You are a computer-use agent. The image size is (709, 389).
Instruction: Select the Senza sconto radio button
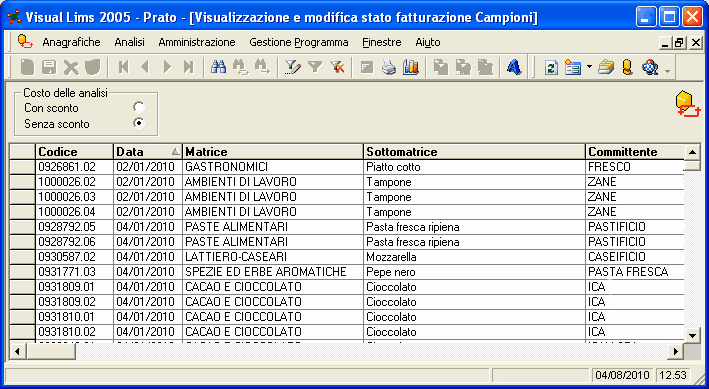(x=139, y=123)
